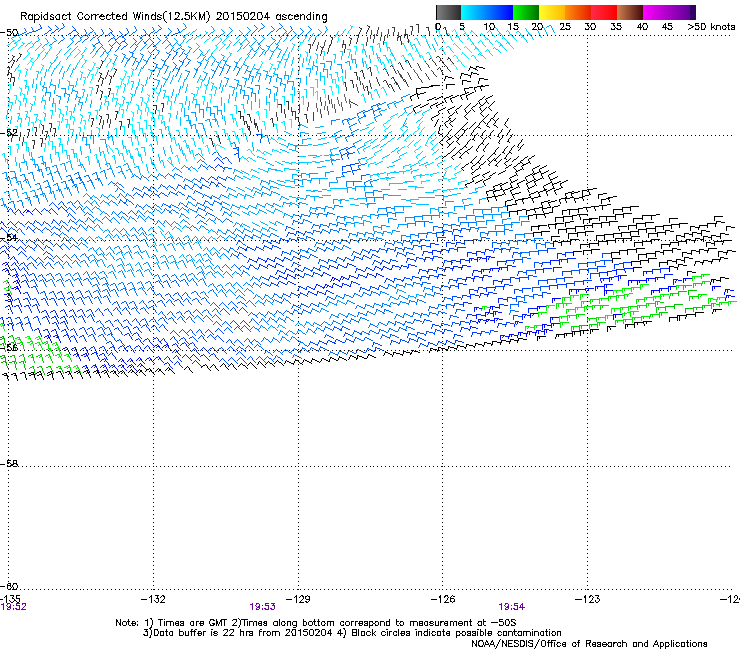Click the purple '19:52' time label
Image resolution: width=740 pixels, height=650 pixels.
coord(14,607)
